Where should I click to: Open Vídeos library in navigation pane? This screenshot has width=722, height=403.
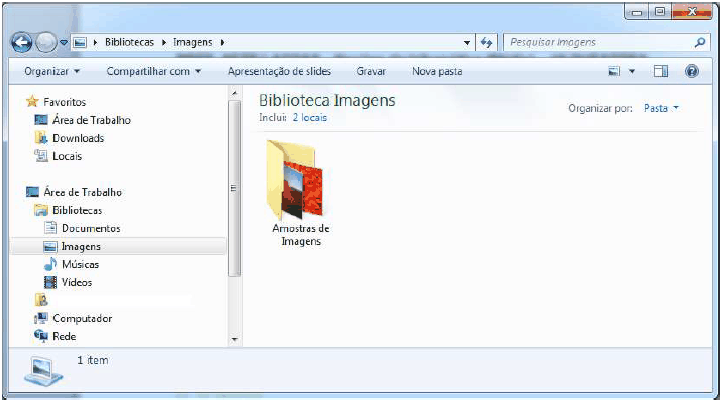click(x=76, y=282)
